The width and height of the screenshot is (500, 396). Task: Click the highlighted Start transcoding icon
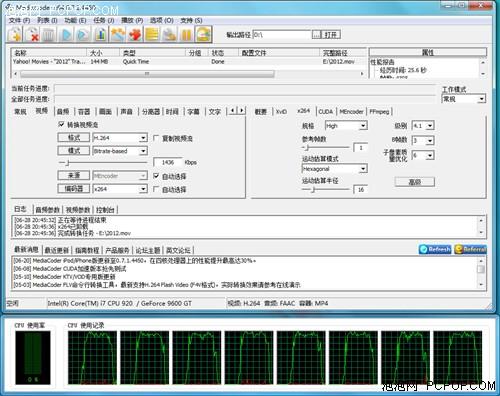click(x=204, y=34)
